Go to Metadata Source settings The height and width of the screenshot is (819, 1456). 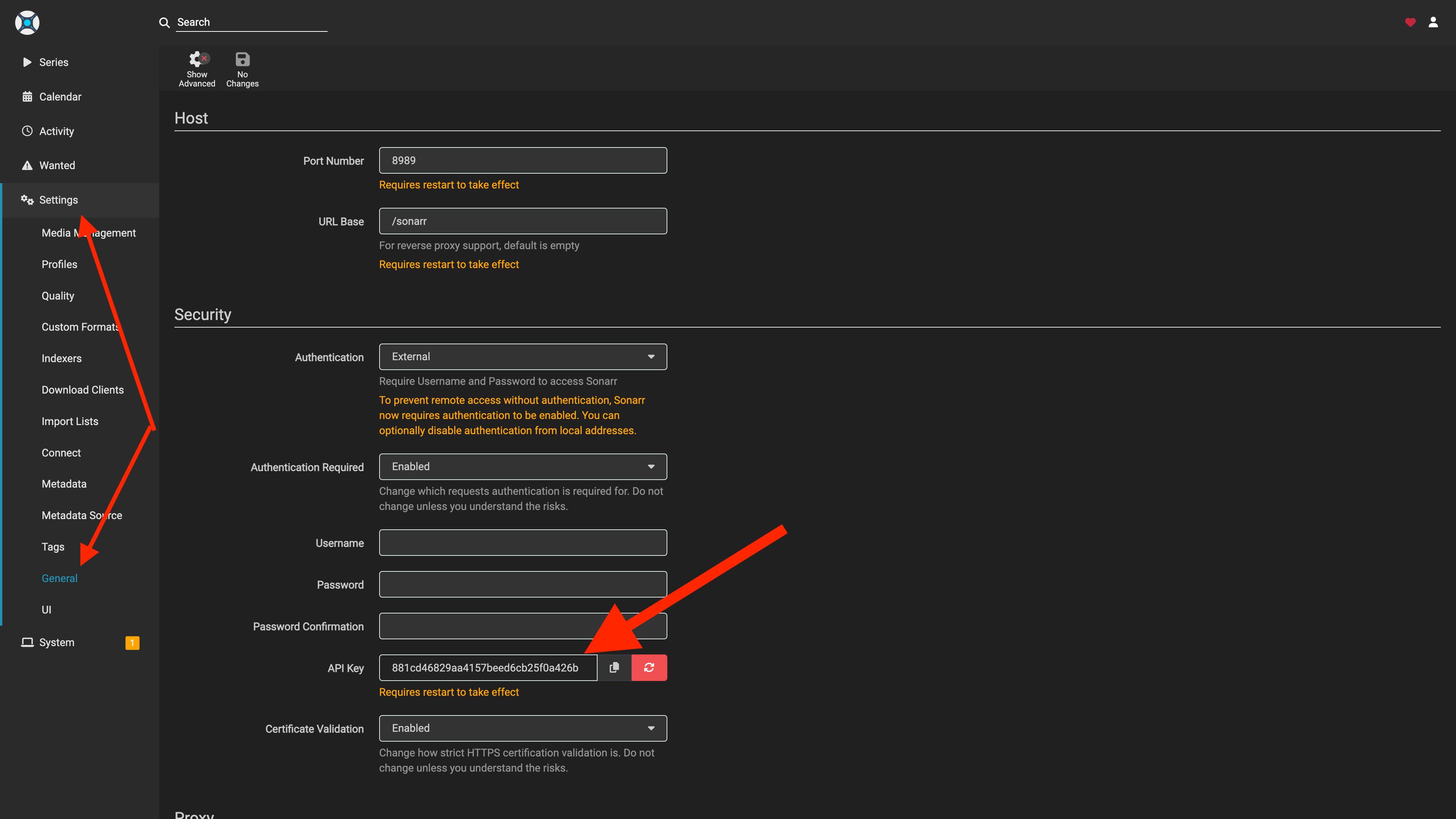point(82,516)
